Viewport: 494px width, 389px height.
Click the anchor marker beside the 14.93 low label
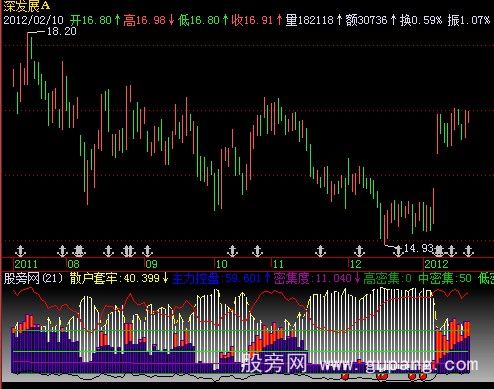click(x=398, y=251)
